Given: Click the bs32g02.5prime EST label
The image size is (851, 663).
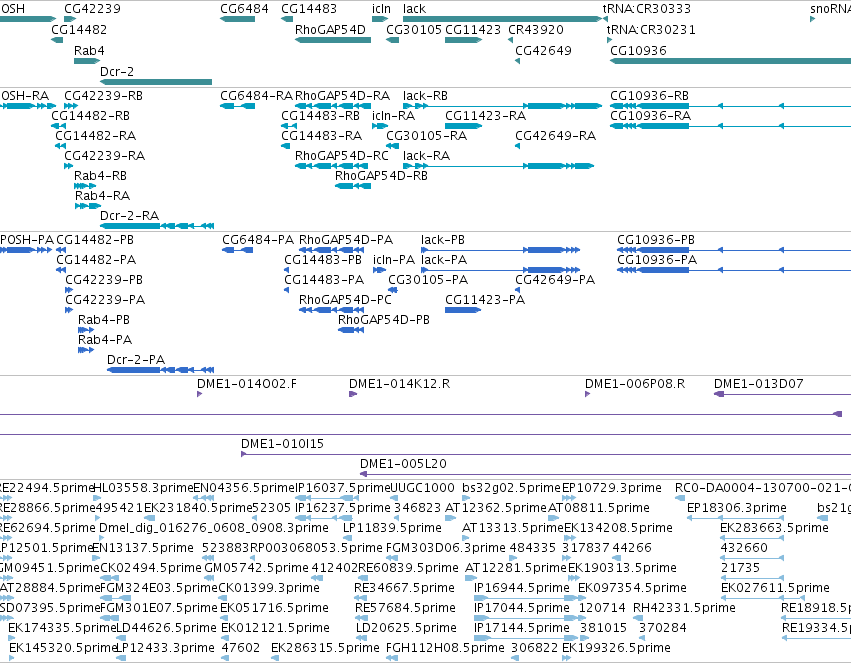Looking at the screenshot, I should pos(511,488).
